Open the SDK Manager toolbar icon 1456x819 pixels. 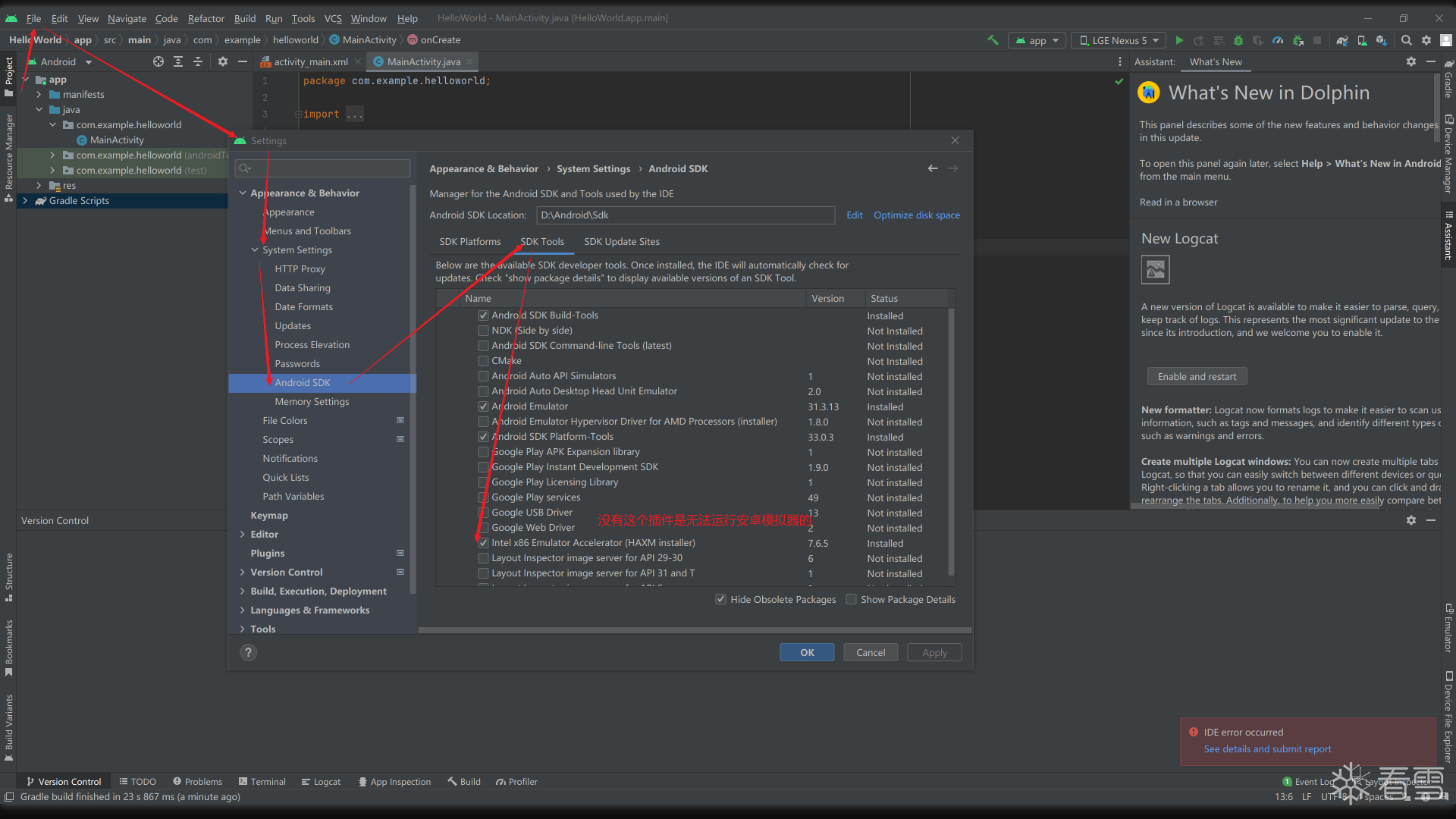click(x=1382, y=40)
